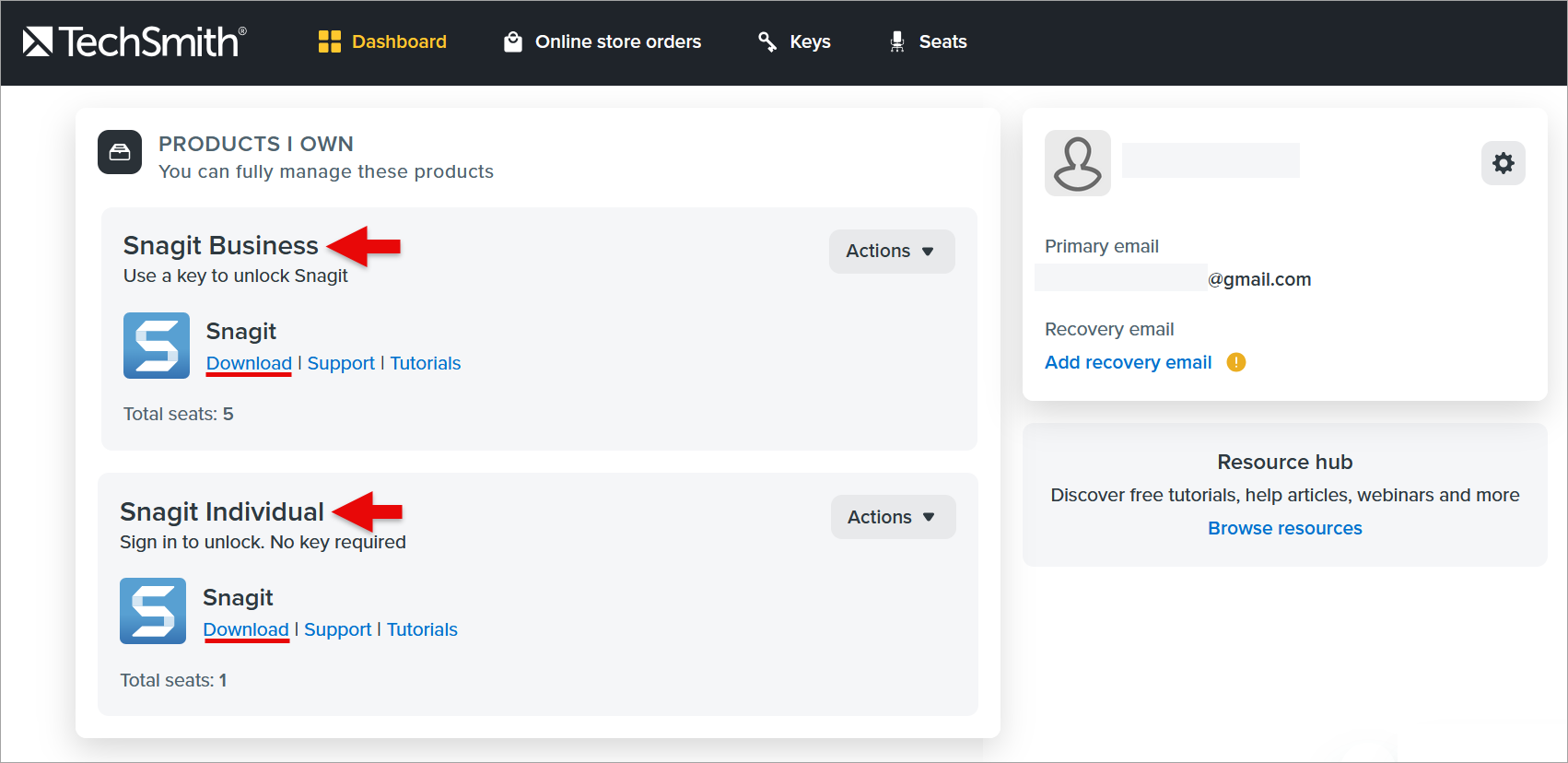This screenshot has height=763, width=1568.
Task: Click 'Sign in to unlock. No key required'
Action: 263,542
